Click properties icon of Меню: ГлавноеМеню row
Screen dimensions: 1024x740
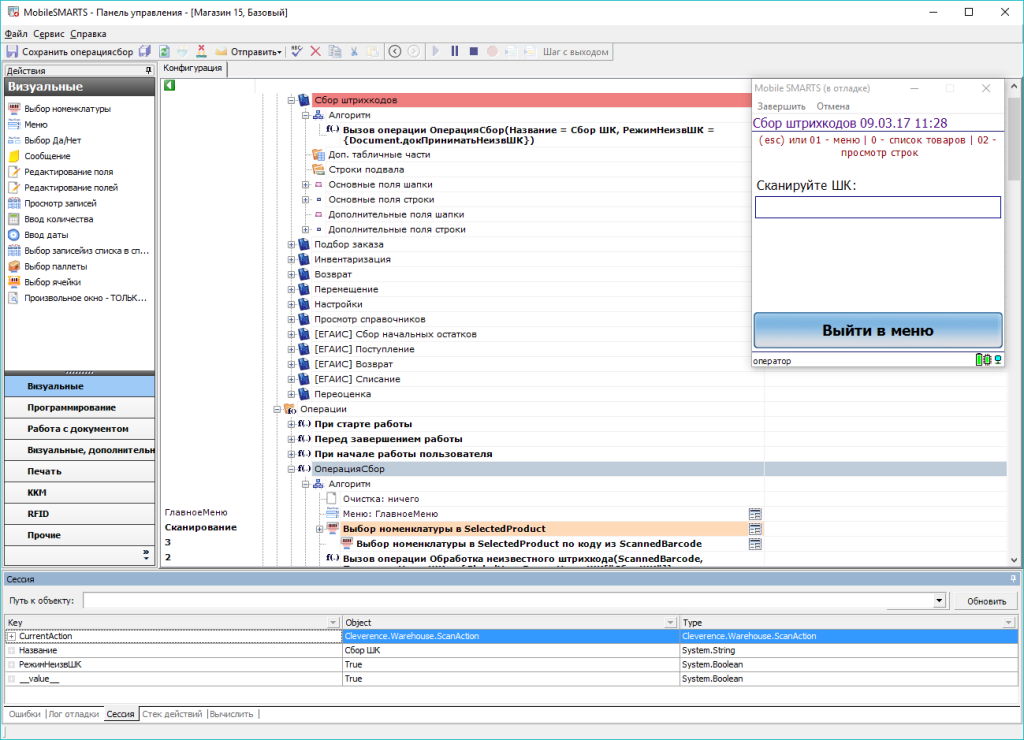click(x=755, y=514)
